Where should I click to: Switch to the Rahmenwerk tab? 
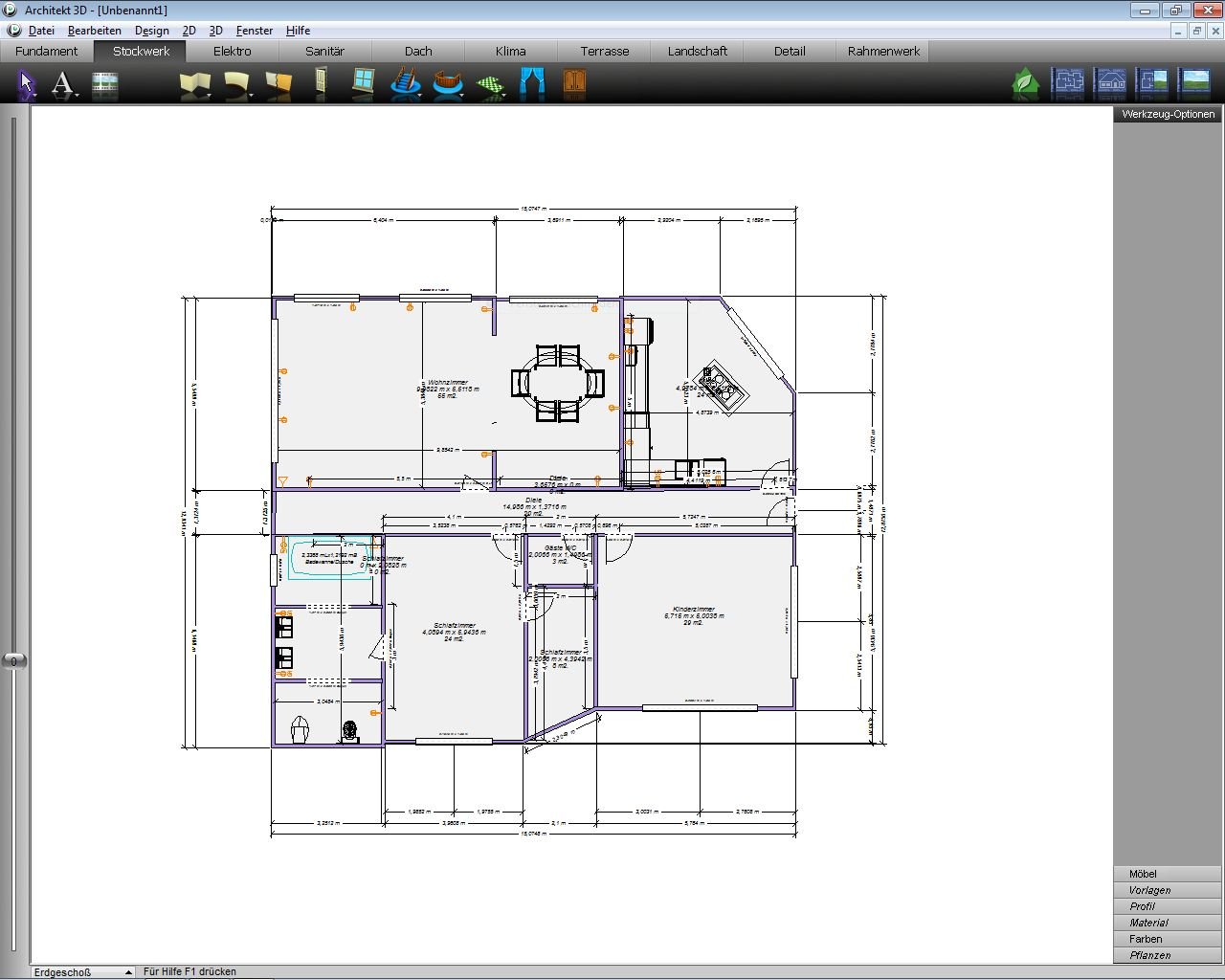(883, 52)
